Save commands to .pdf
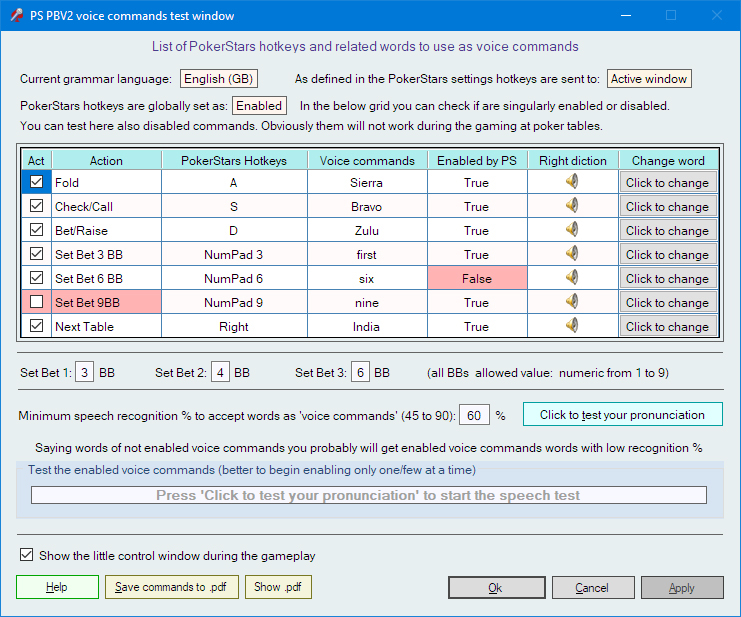Screen dimensions: 741x617 point(172,587)
